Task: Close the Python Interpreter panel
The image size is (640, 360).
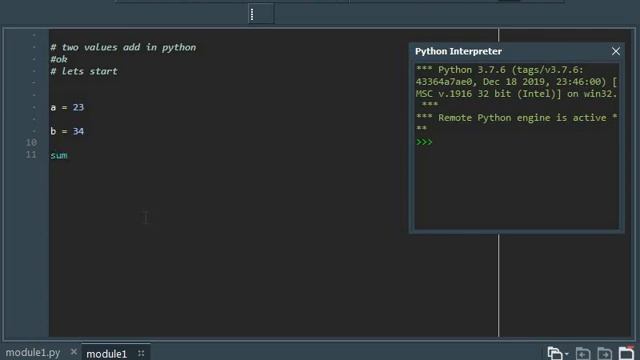Action: click(616, 51)
